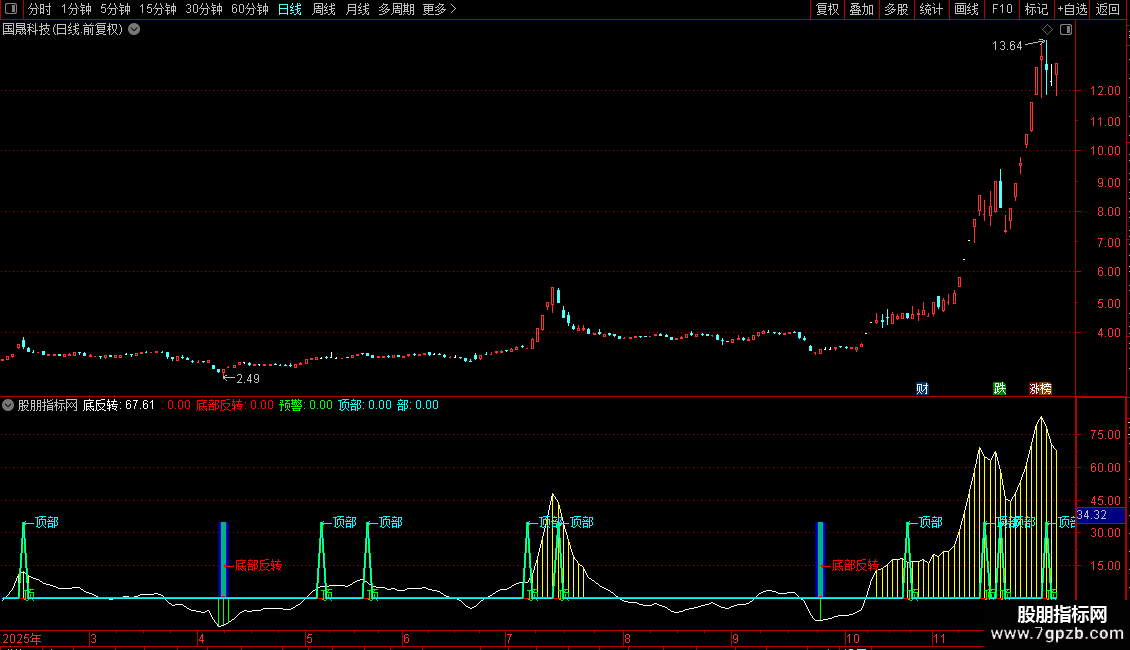This screenshot has height=650, width=1130.
Task: Open F10 company information
Action: [x=1001, y=9]
